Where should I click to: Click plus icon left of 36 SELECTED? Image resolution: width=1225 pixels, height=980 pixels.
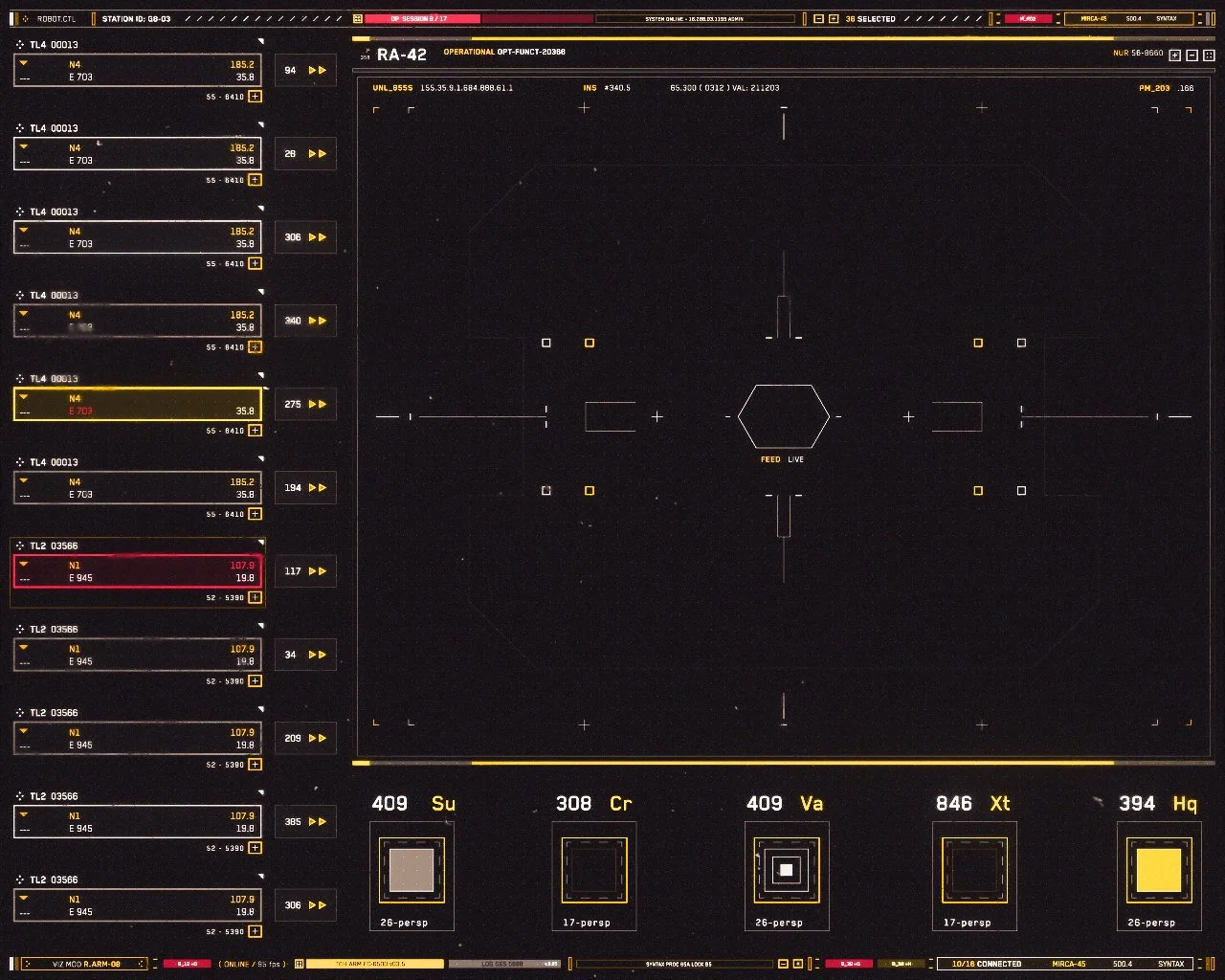(x=834, y=18)
